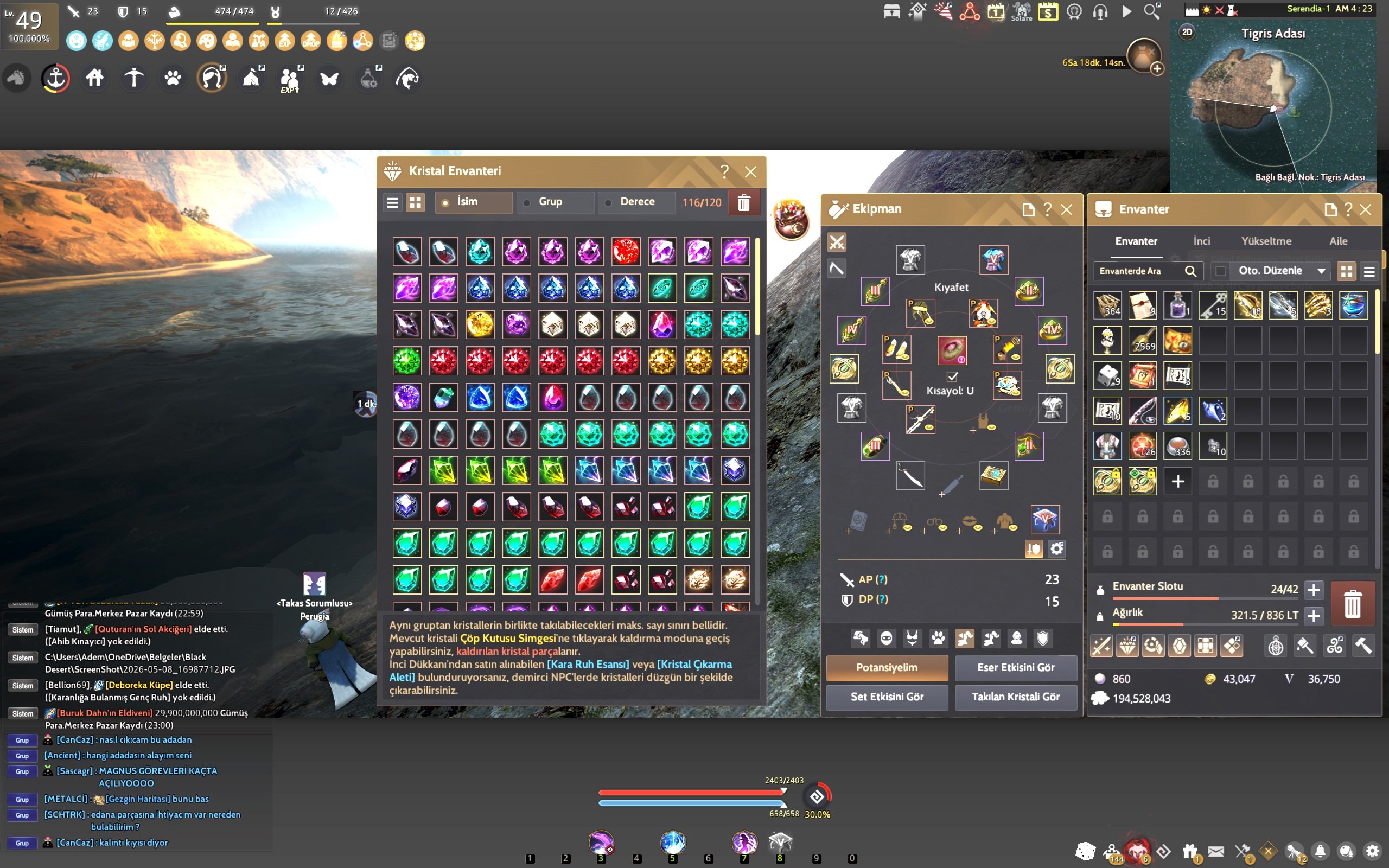Open the Envanter tab

1136,242
